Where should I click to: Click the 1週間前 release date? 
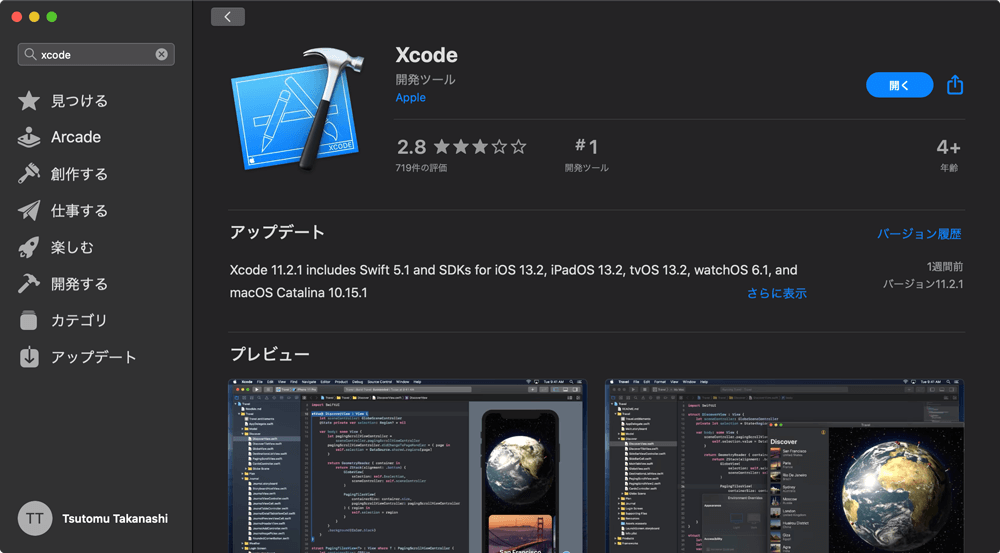click(x=945, y=267)
